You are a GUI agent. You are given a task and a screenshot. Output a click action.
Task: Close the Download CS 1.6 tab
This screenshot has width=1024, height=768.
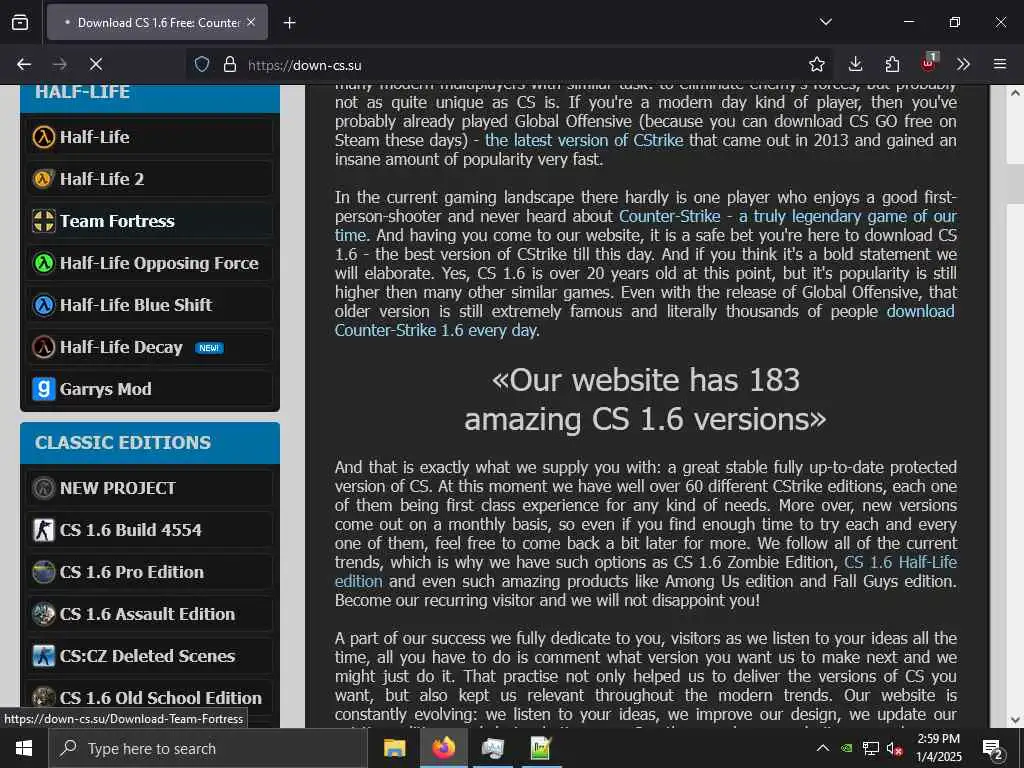pos(251,22)
